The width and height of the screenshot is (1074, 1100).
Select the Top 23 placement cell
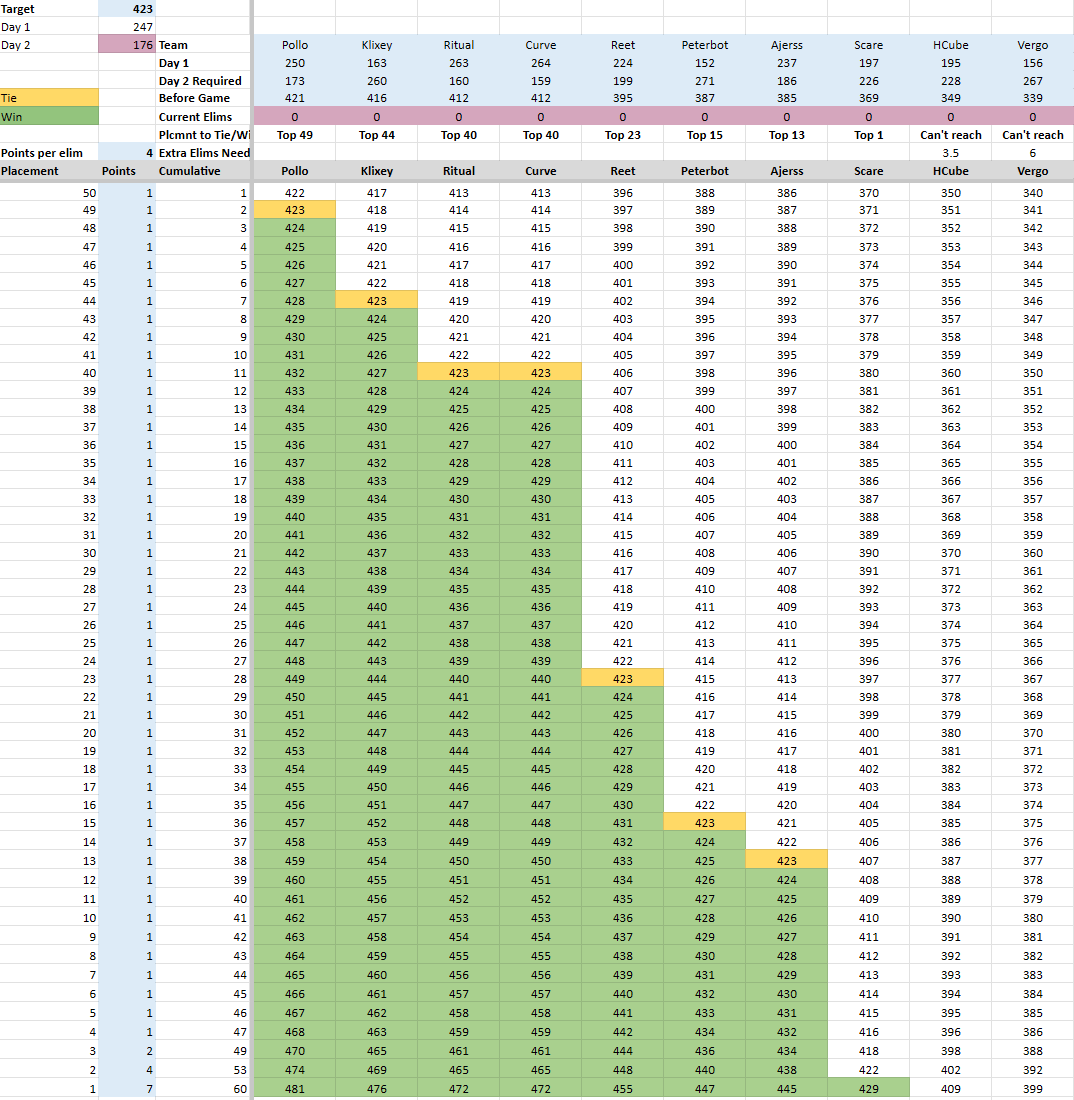click(x=623, y=135)
